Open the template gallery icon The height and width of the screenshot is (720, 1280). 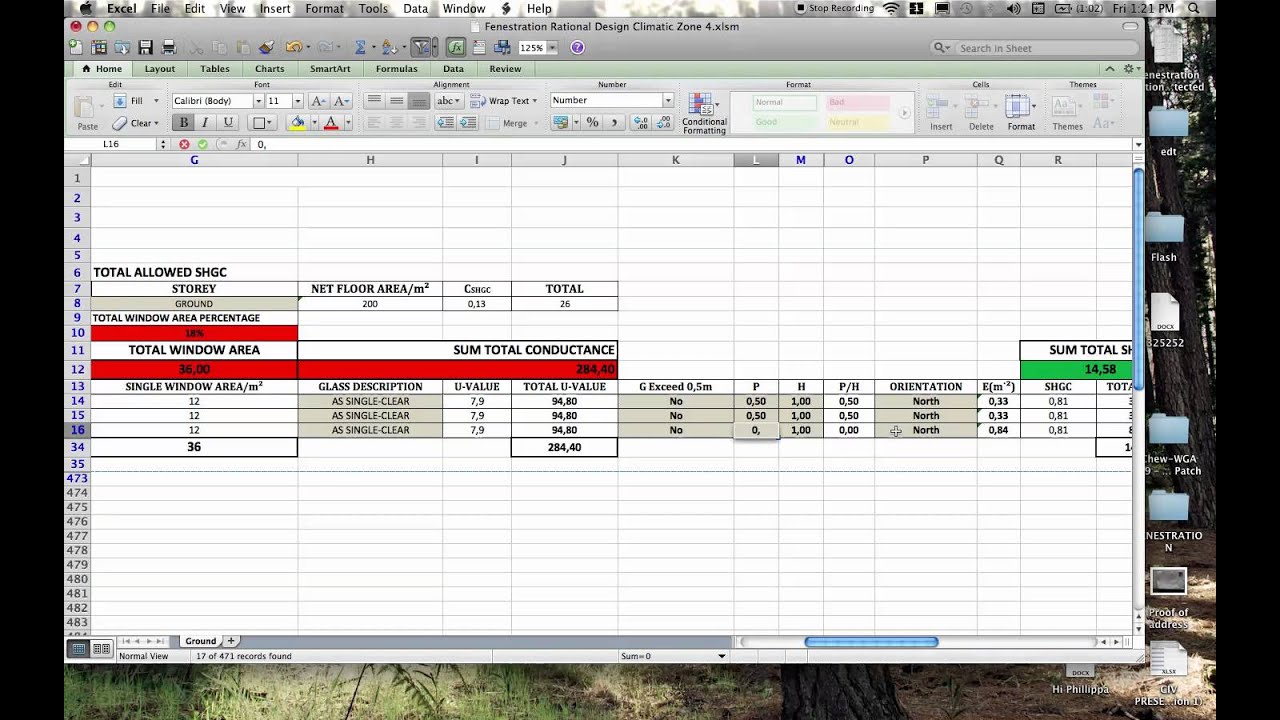[x=99, y=47]
